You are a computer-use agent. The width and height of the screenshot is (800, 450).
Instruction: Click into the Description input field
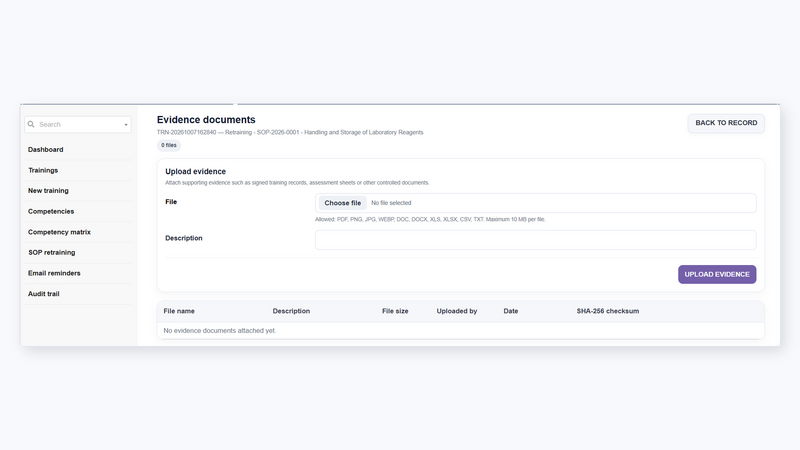535,240
